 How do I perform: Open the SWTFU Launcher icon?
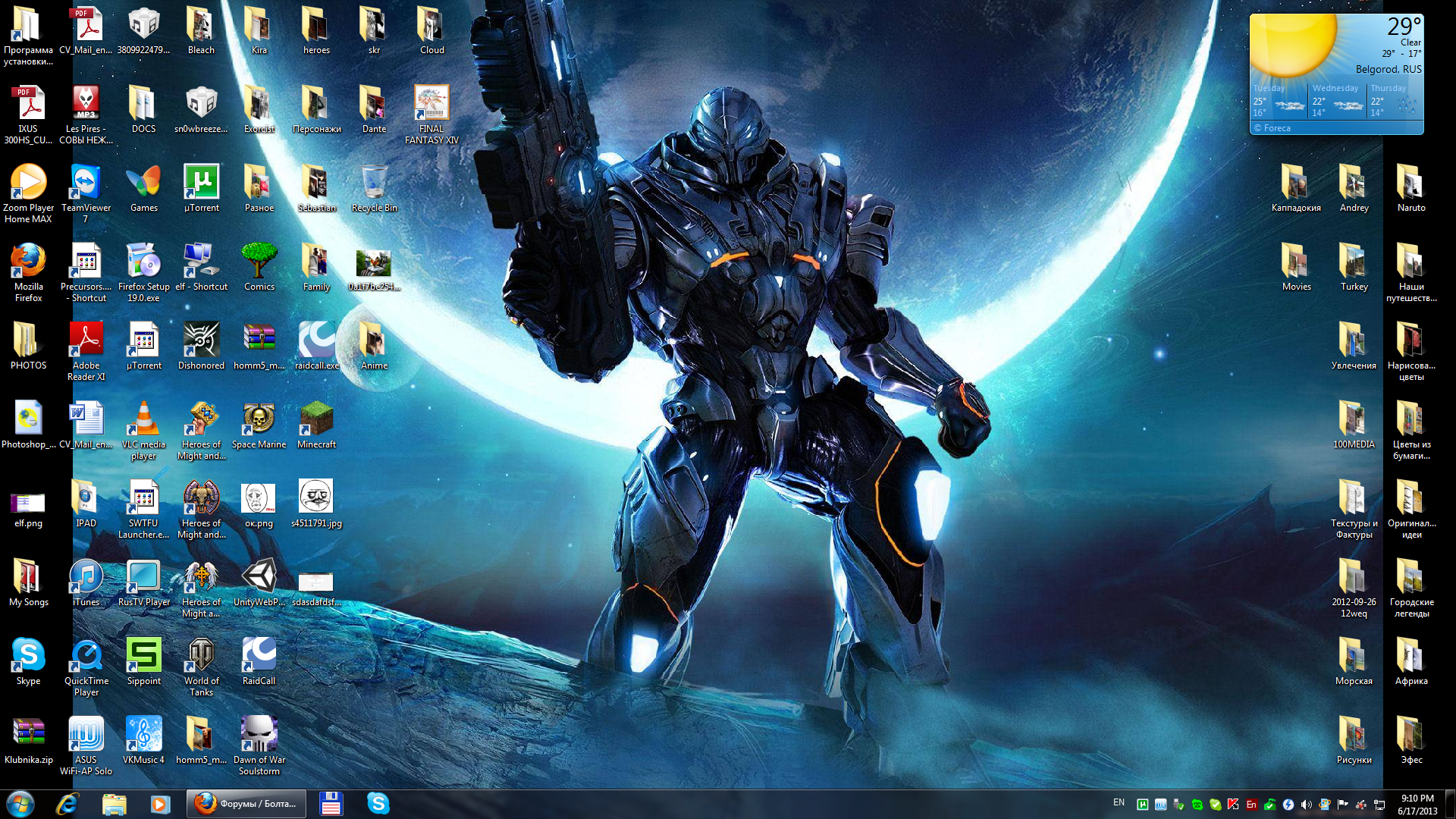(143, 497)
